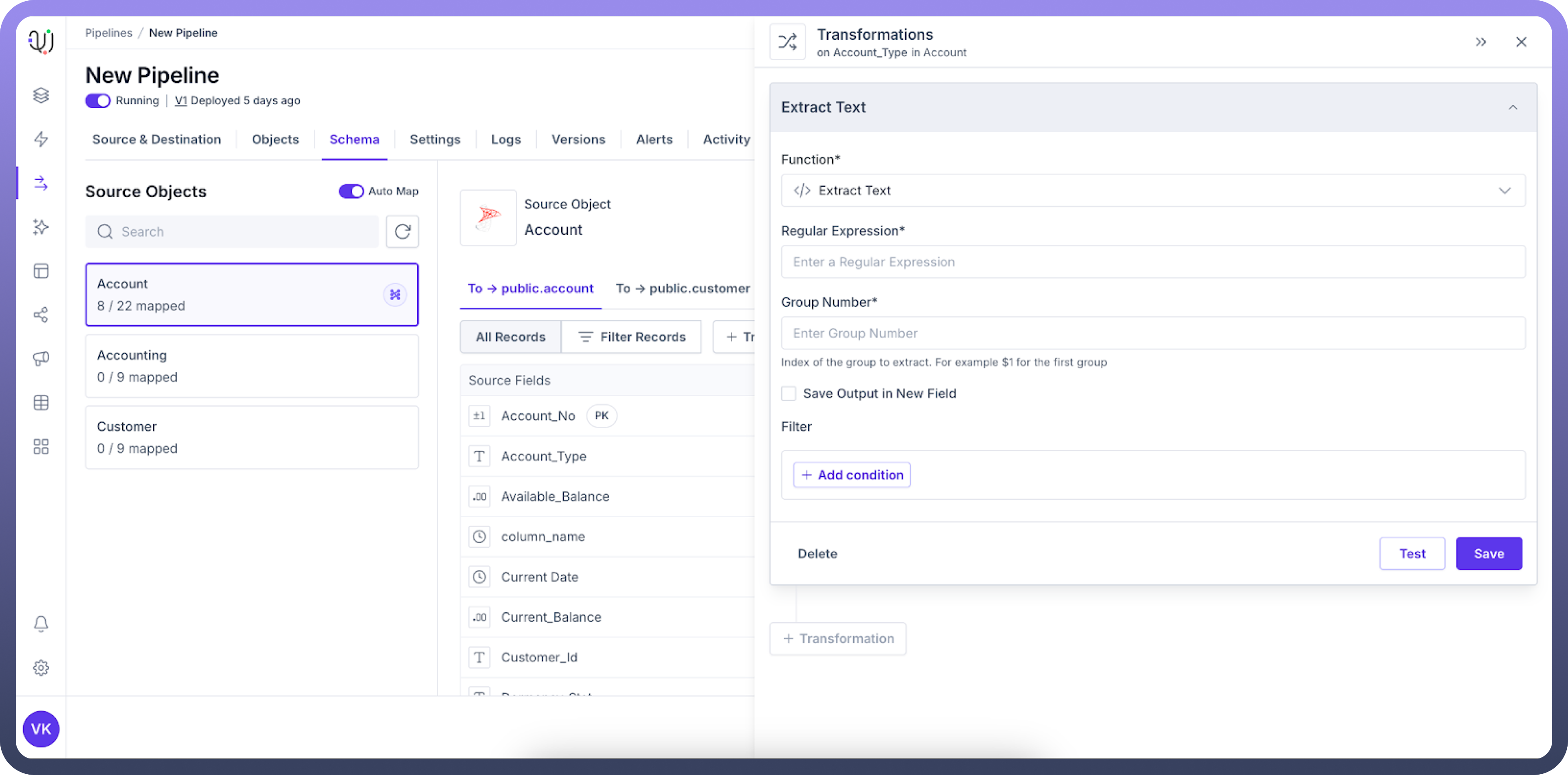Viewport: 1568px width, 775px height.
Task: Click transformation icon on Account object card
Action: coord(395,295)
